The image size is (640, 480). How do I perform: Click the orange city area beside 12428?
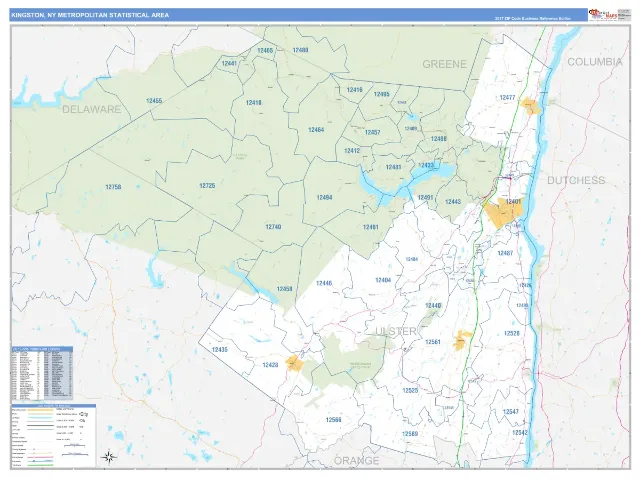pos(294,363)
